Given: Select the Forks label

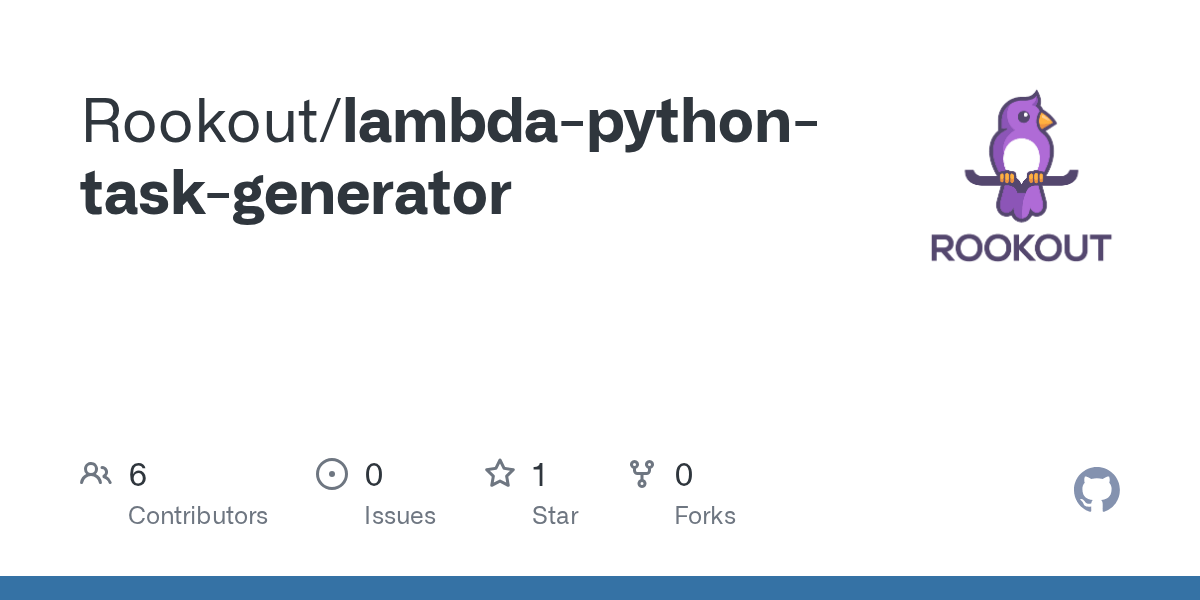Looking at the screenshot, I should (x=705, y=516).
